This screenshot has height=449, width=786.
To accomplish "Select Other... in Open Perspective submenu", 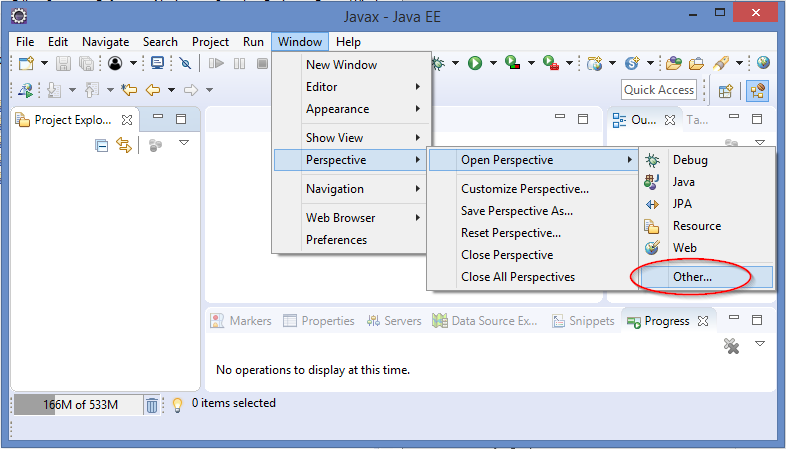I will pos(692,276).
